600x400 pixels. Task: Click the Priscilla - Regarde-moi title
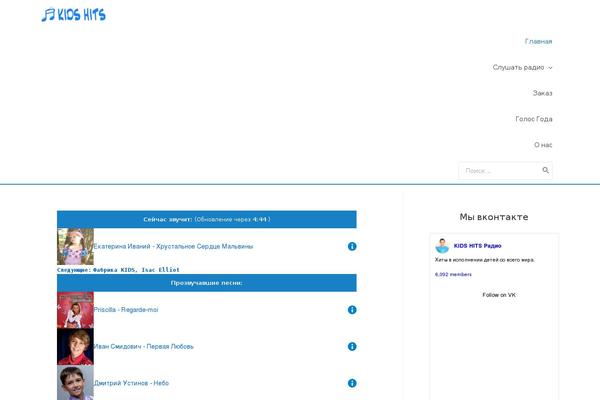coord(126,310)
